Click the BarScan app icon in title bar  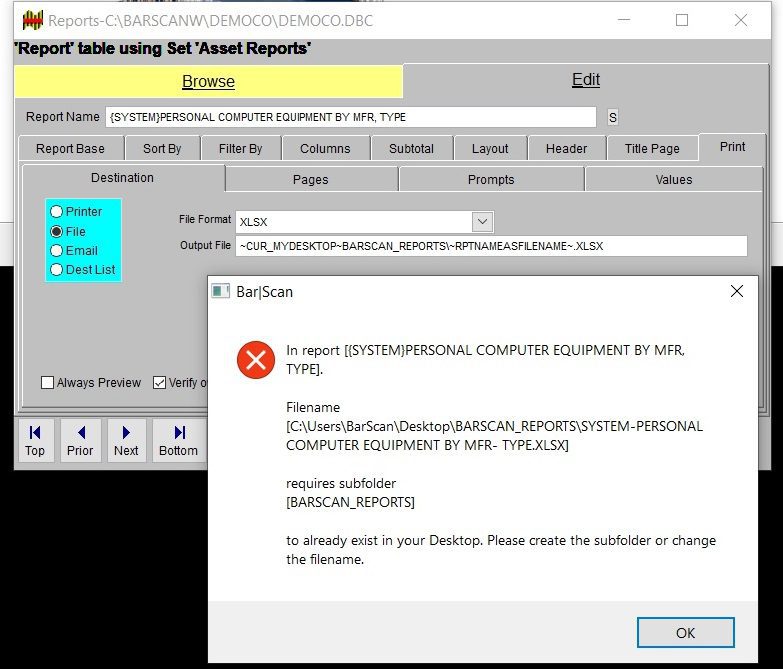pos(32,20)
